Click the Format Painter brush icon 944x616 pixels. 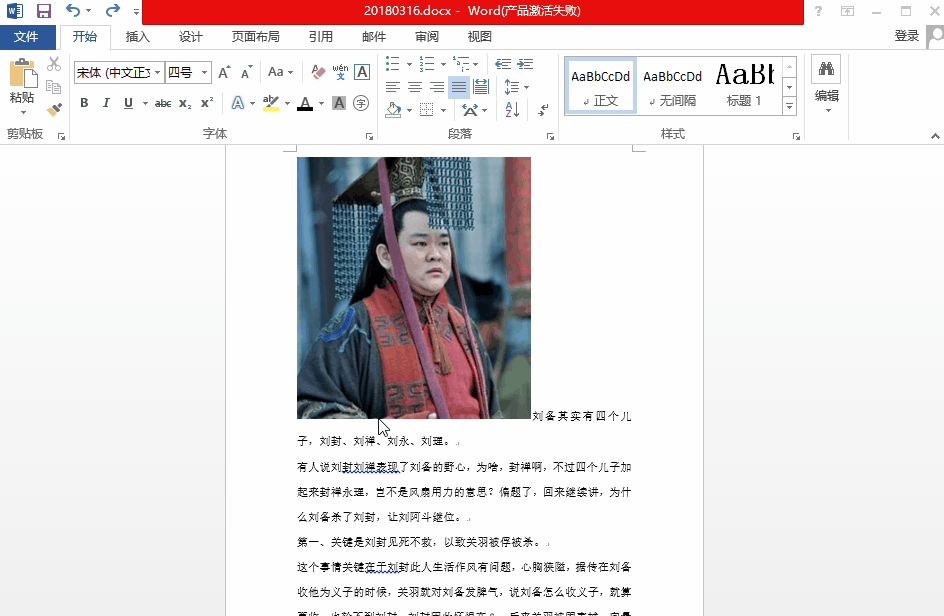tap(54, 110)
